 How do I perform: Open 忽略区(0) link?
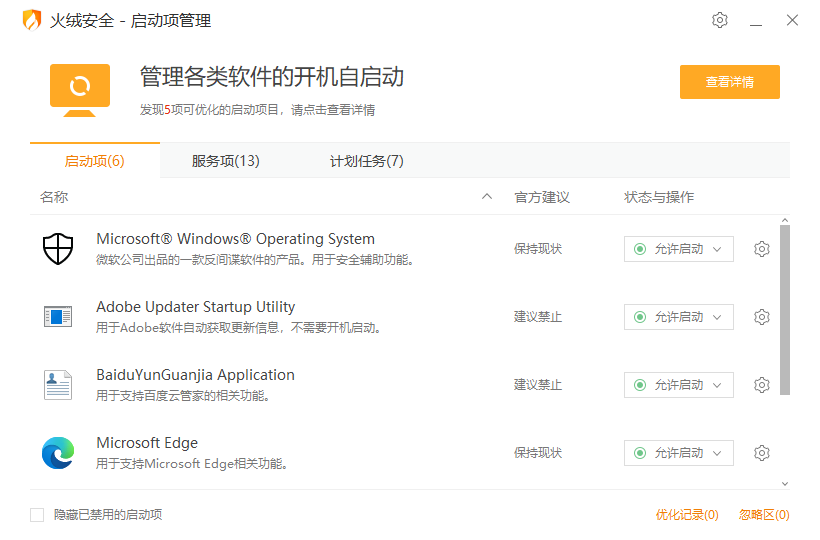click(x=764, y=515)
